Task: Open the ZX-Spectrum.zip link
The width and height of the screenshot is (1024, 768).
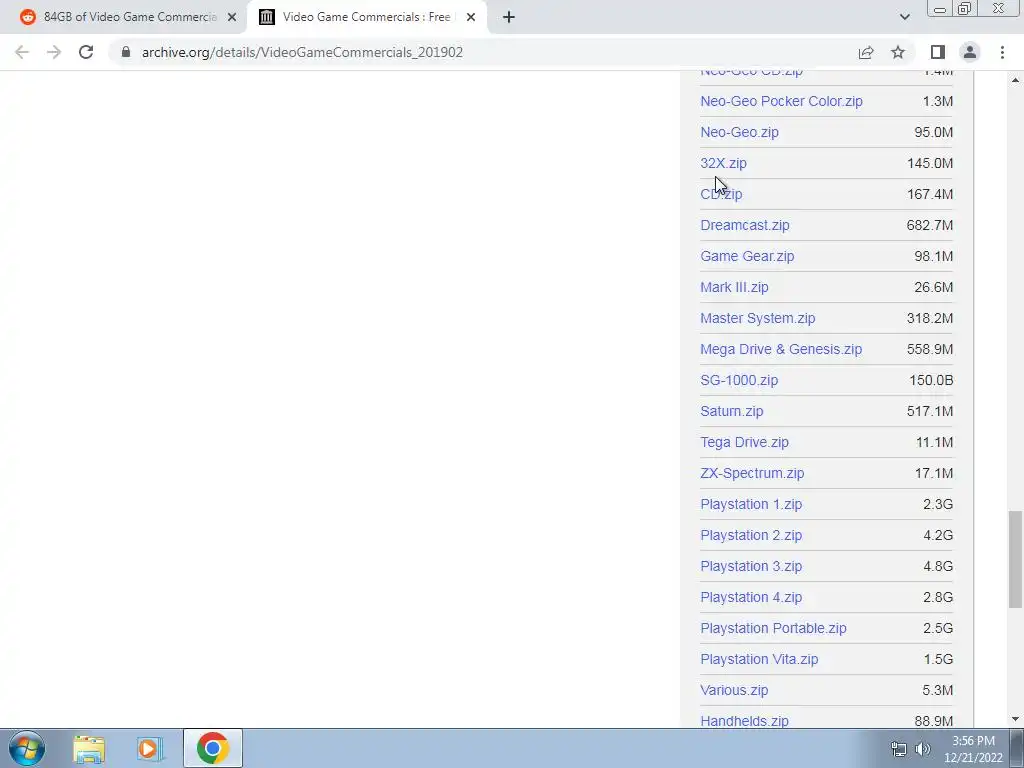Action: (752, 473)
